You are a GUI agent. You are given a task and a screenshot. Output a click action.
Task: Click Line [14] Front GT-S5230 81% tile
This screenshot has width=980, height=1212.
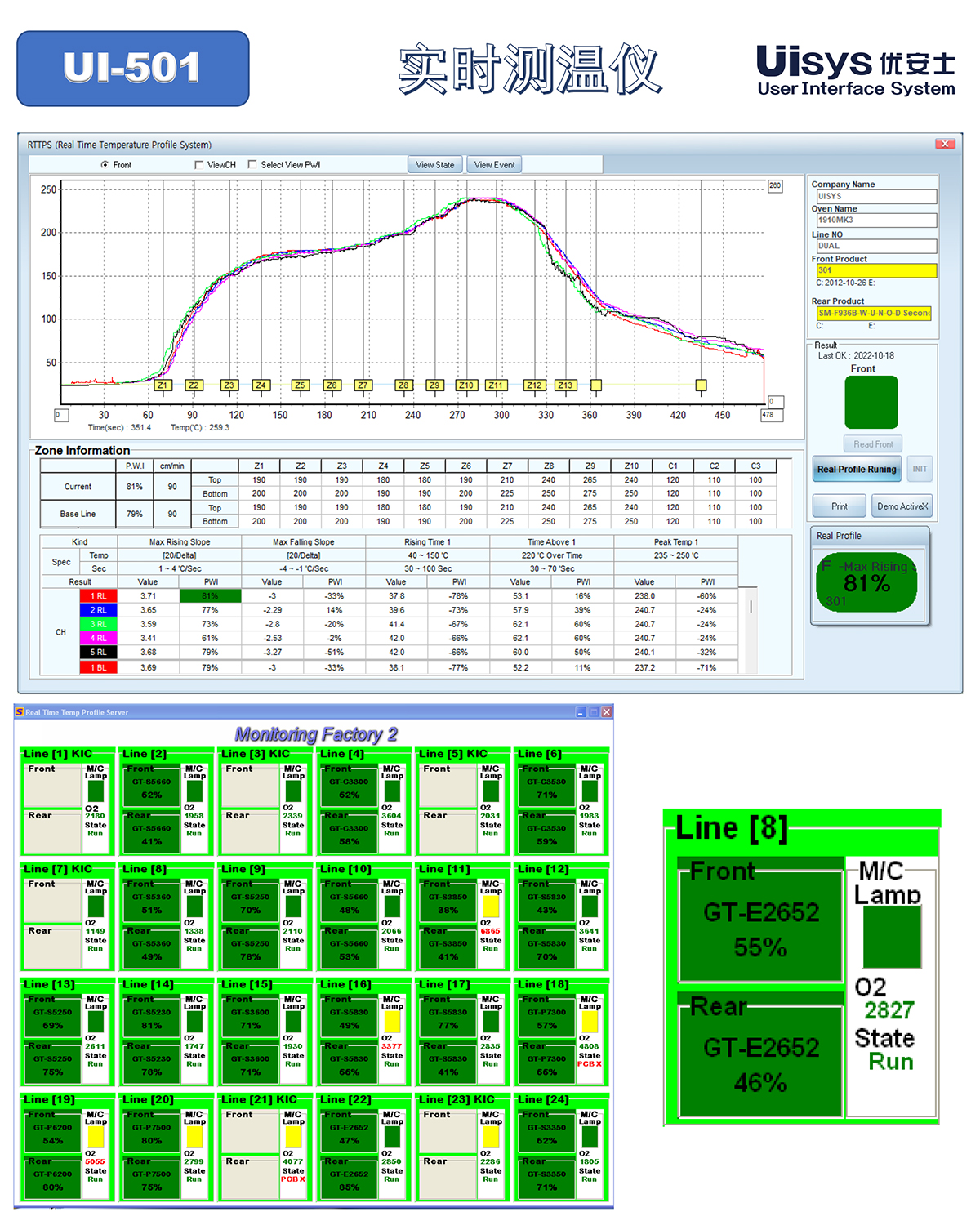tap(151, 1018)
